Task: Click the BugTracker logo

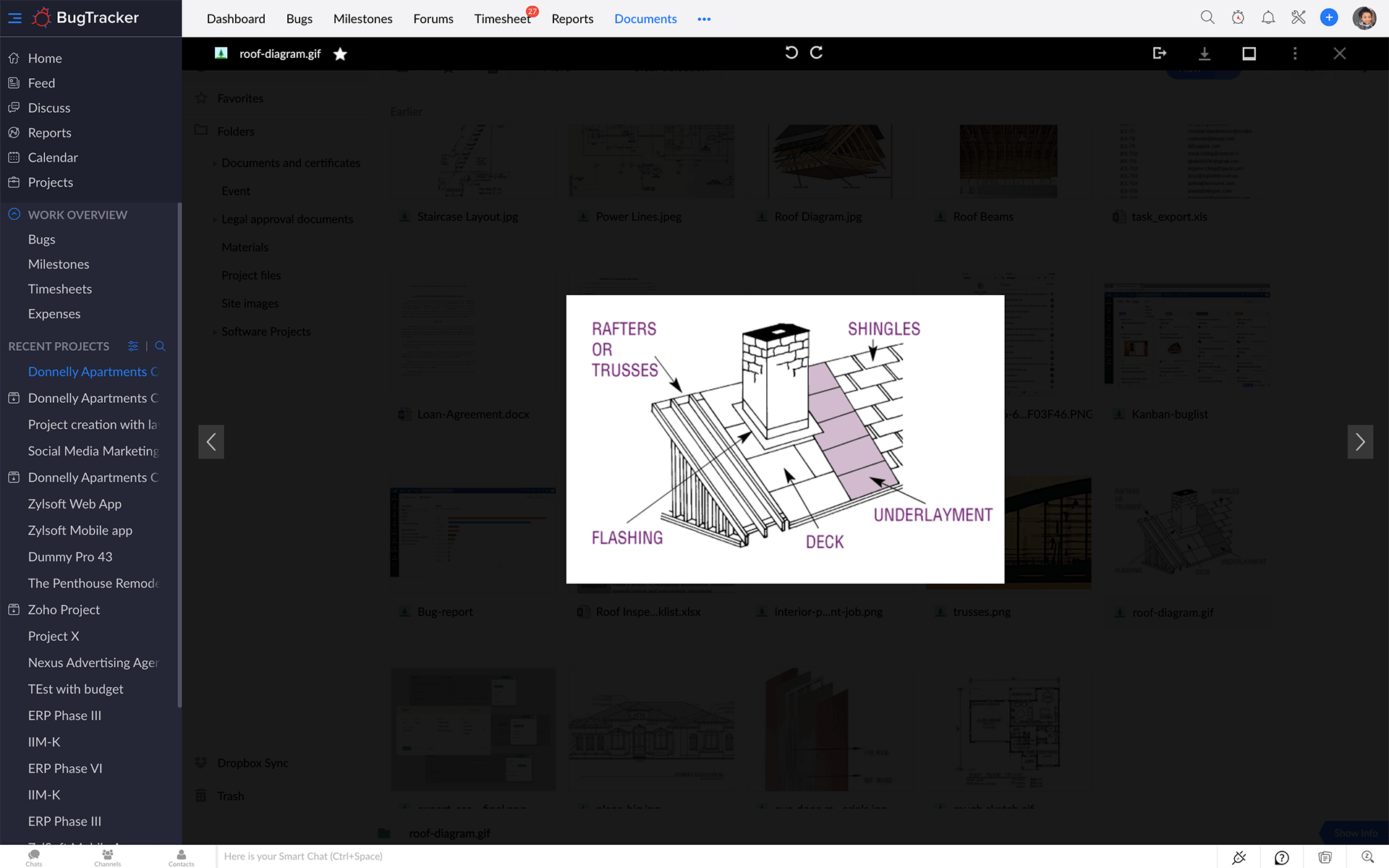Action: coord(85,18)
